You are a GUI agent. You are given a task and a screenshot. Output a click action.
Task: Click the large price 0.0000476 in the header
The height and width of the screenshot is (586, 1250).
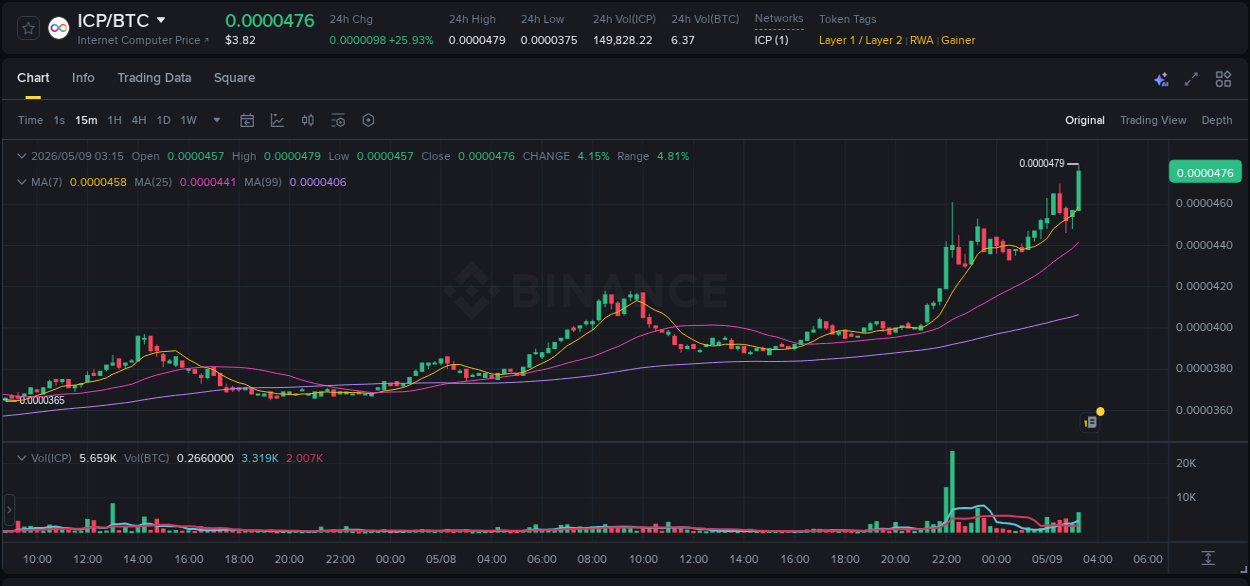point(270,20)
